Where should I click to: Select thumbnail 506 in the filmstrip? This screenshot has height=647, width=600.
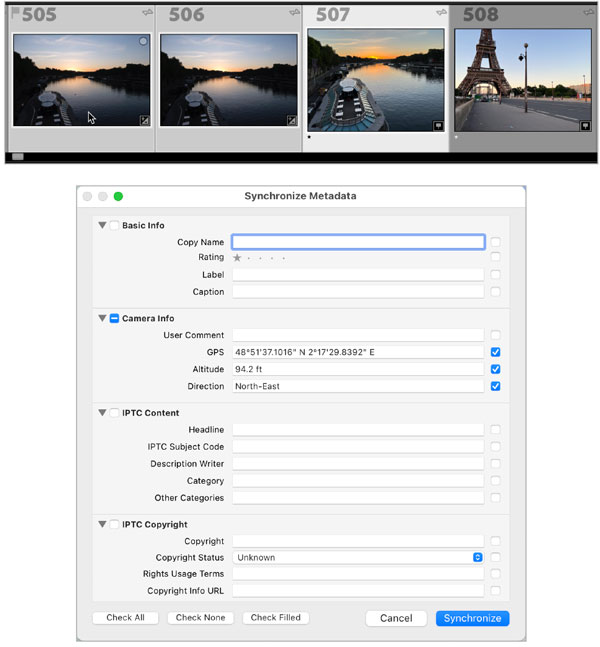point(229,80)
